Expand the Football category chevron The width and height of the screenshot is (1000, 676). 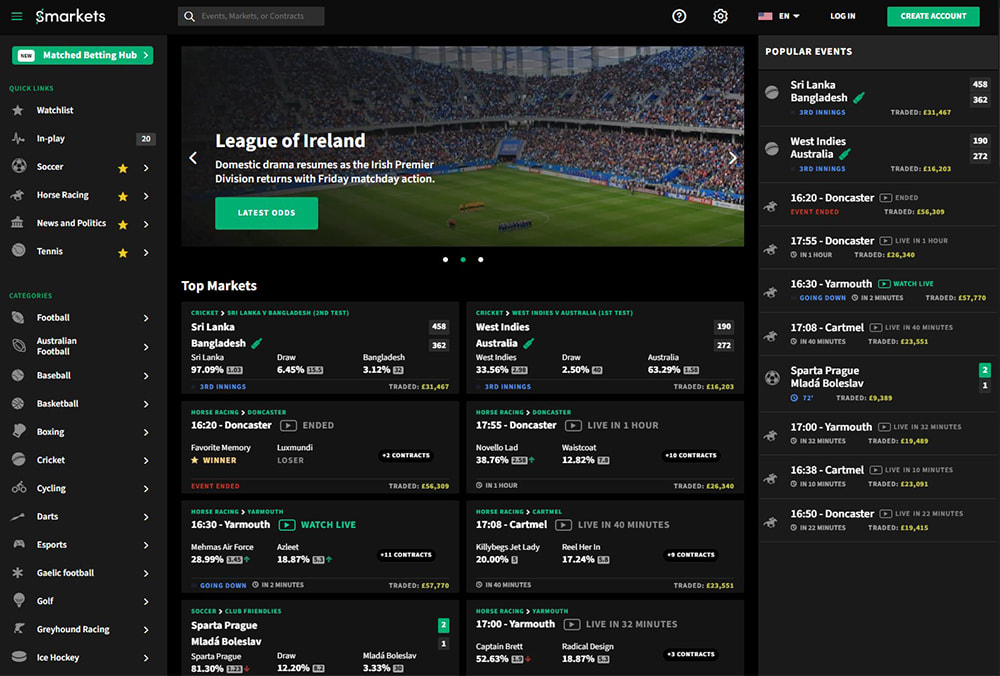(146, 318)
